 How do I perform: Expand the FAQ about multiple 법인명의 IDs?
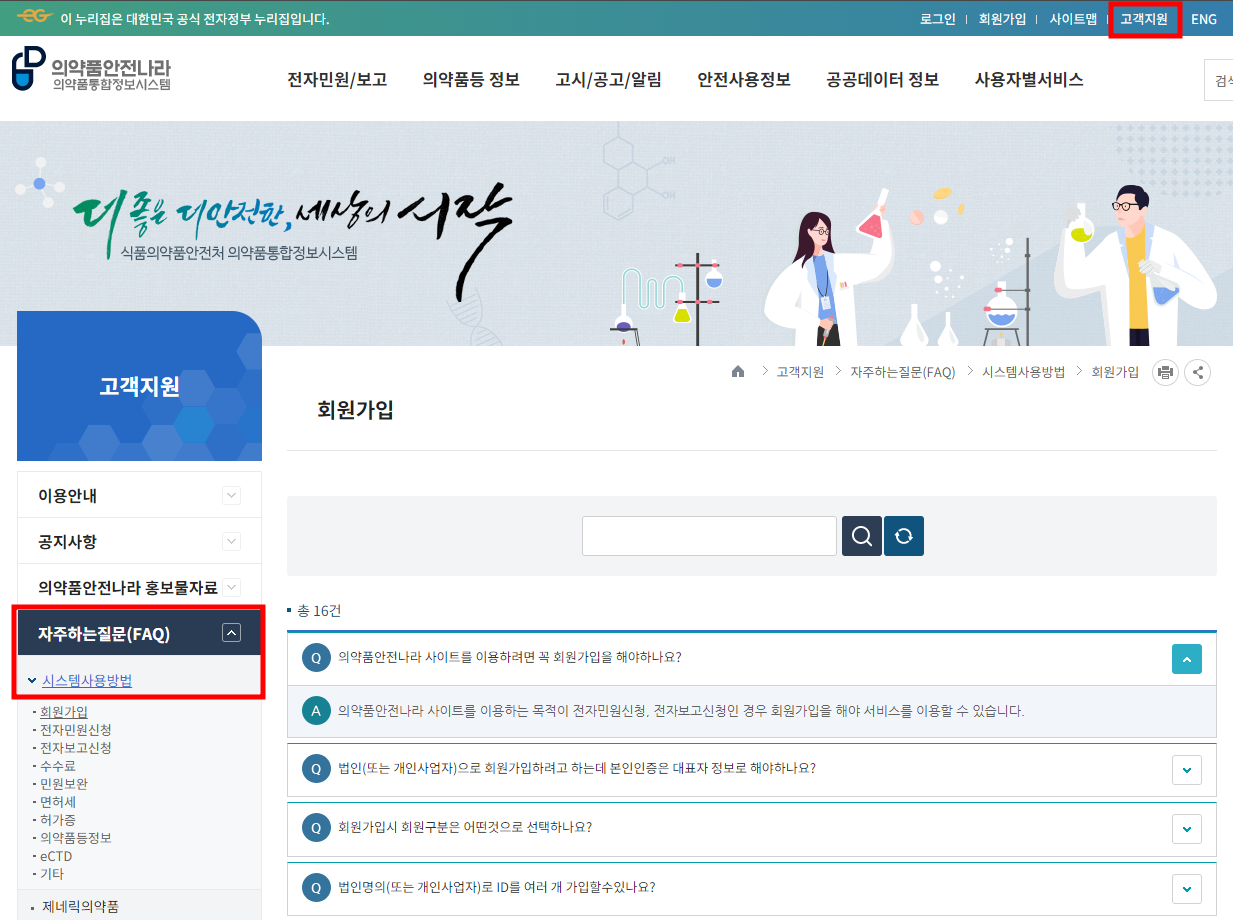click(x=1186, y=888)
